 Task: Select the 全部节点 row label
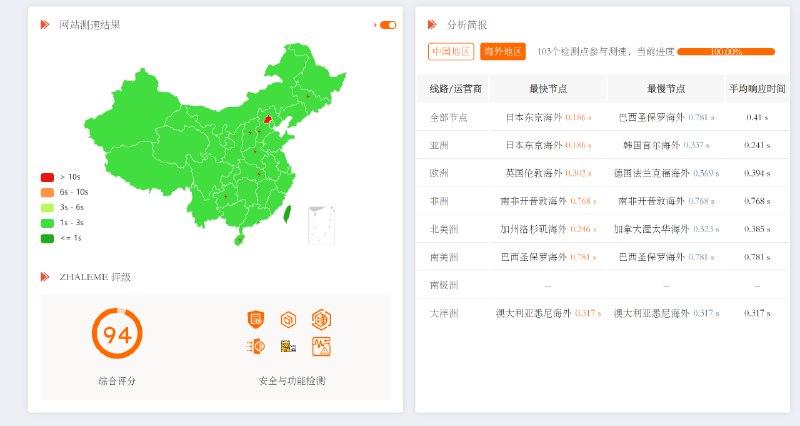[x=448, y=117]
